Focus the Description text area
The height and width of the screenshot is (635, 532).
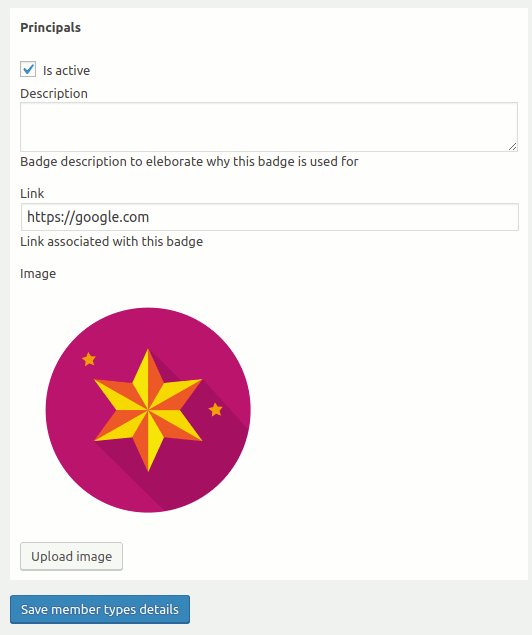269,127
